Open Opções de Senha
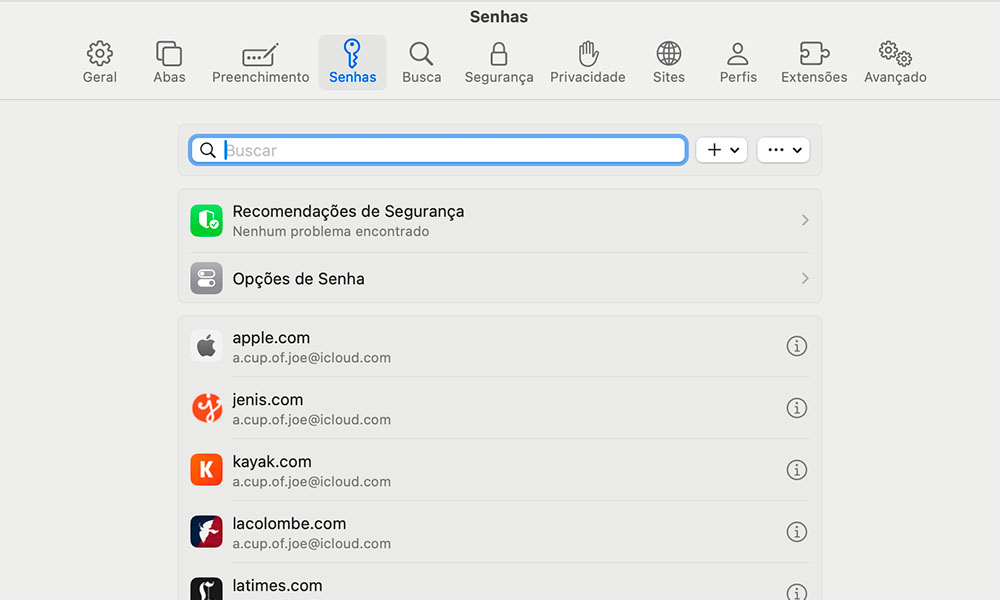 [x=500, y=278]
